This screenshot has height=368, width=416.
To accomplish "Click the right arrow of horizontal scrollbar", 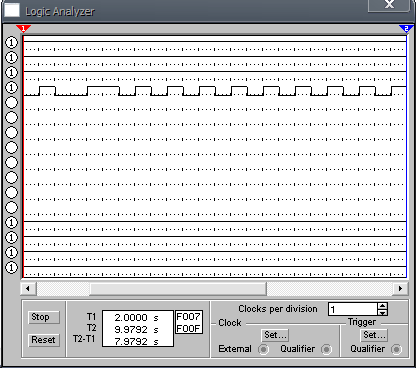I will pyautogui.click(x=400, y=289).
